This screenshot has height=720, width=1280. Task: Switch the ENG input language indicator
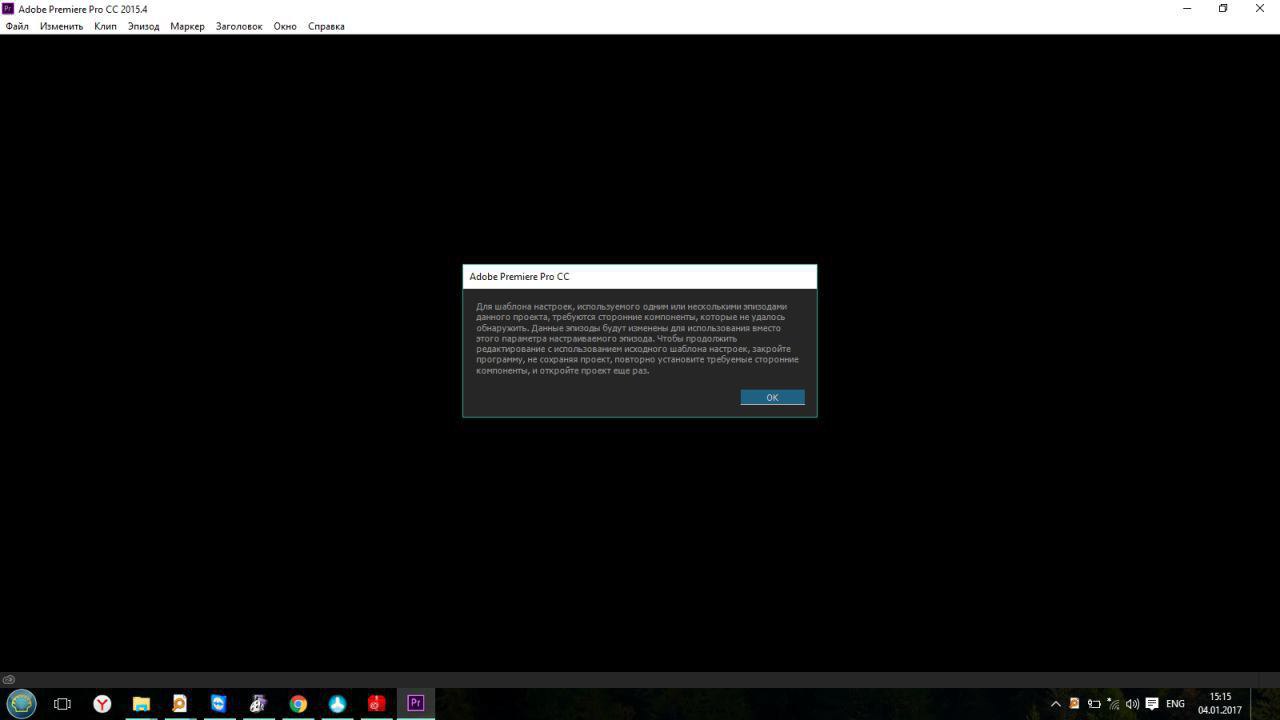coord(1175,704)
